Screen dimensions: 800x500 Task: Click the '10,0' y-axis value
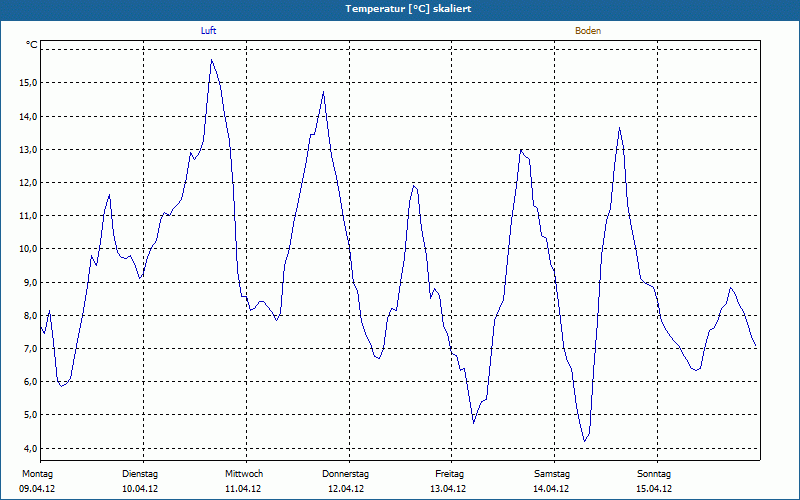(x=29, y=249)
